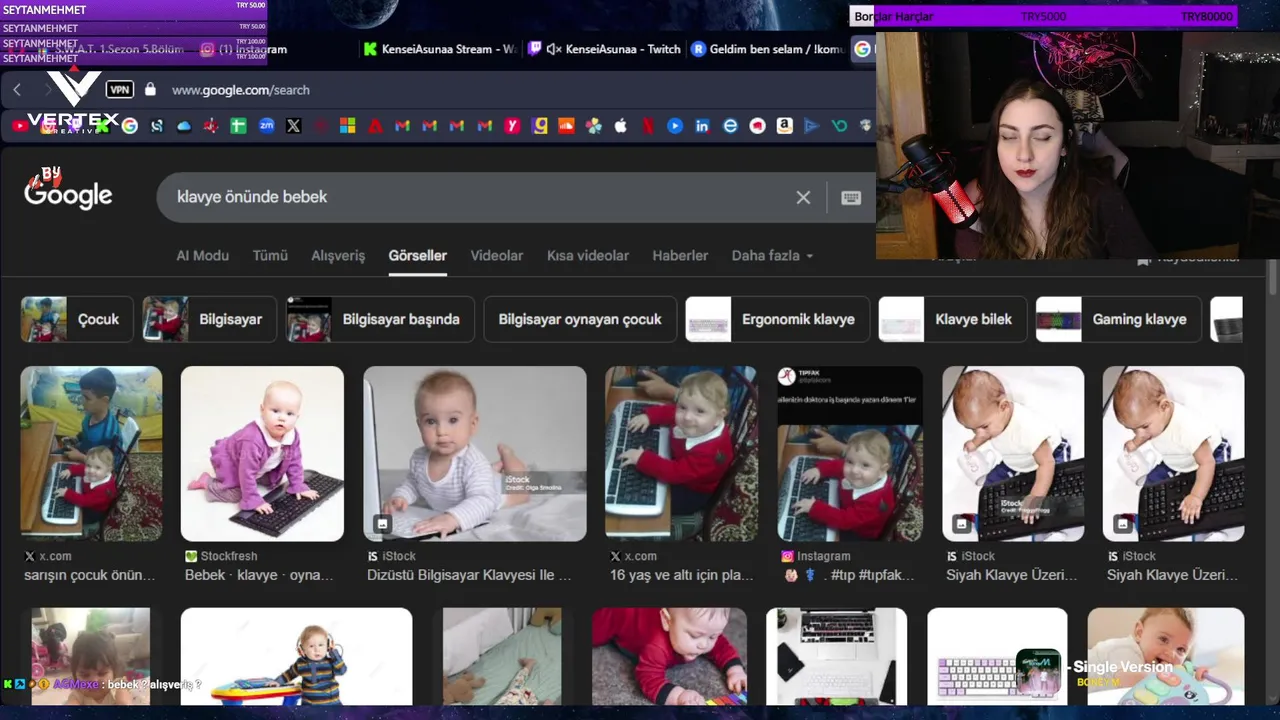
Task: Open the Apple bookmark icon
Action: pyautogui.click(x=620, y=126)
